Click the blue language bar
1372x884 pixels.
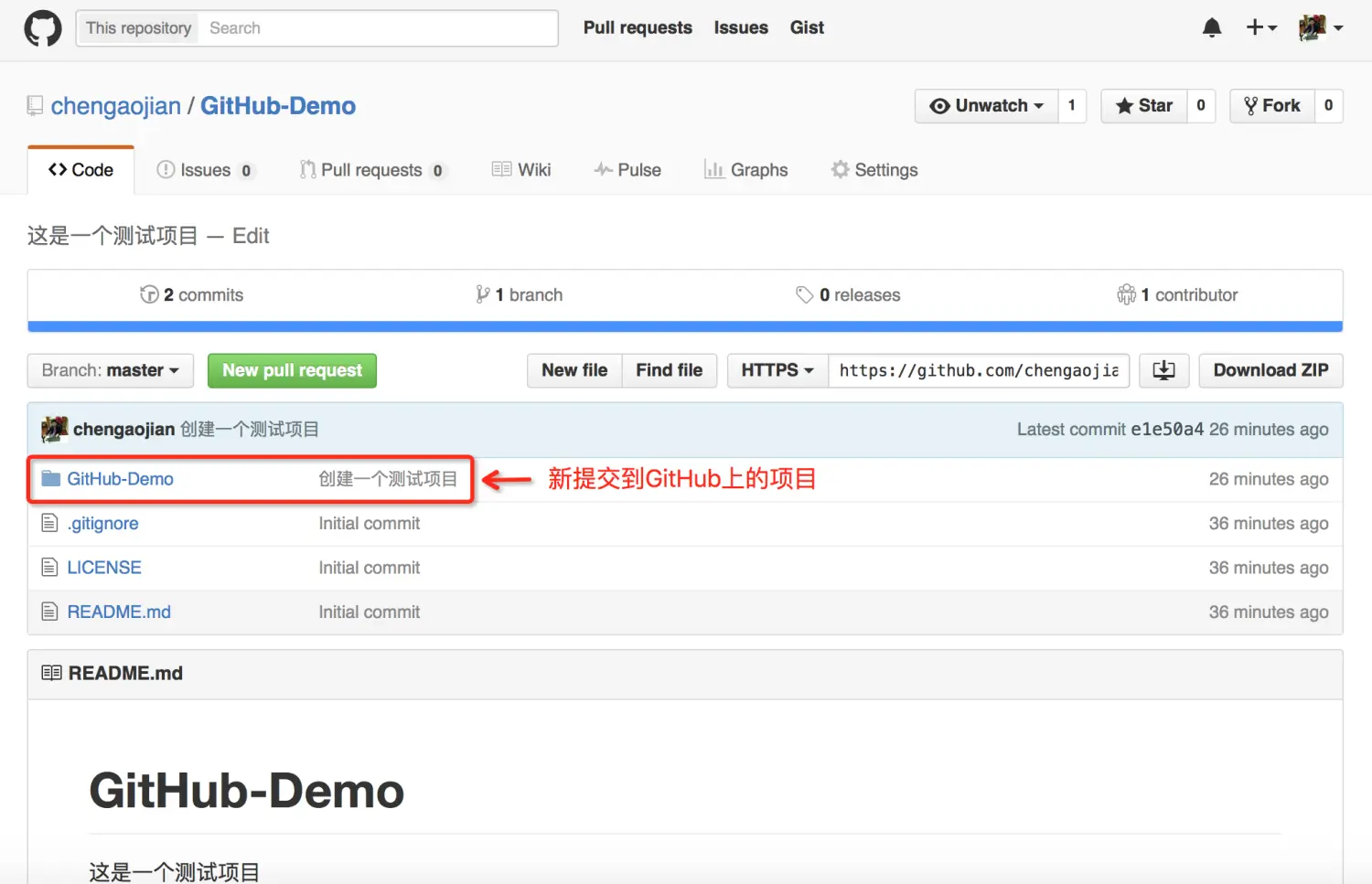[685, 326]
